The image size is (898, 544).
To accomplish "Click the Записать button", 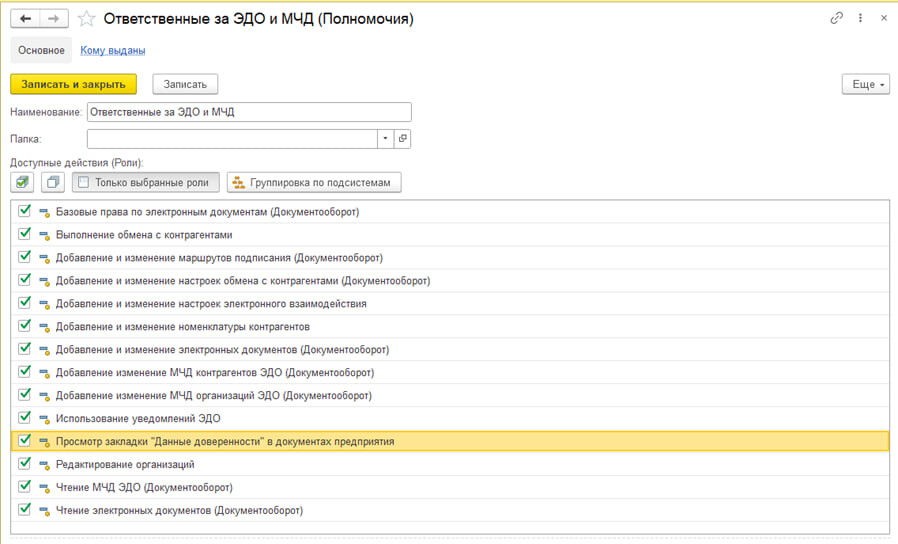I will (185, 84).
